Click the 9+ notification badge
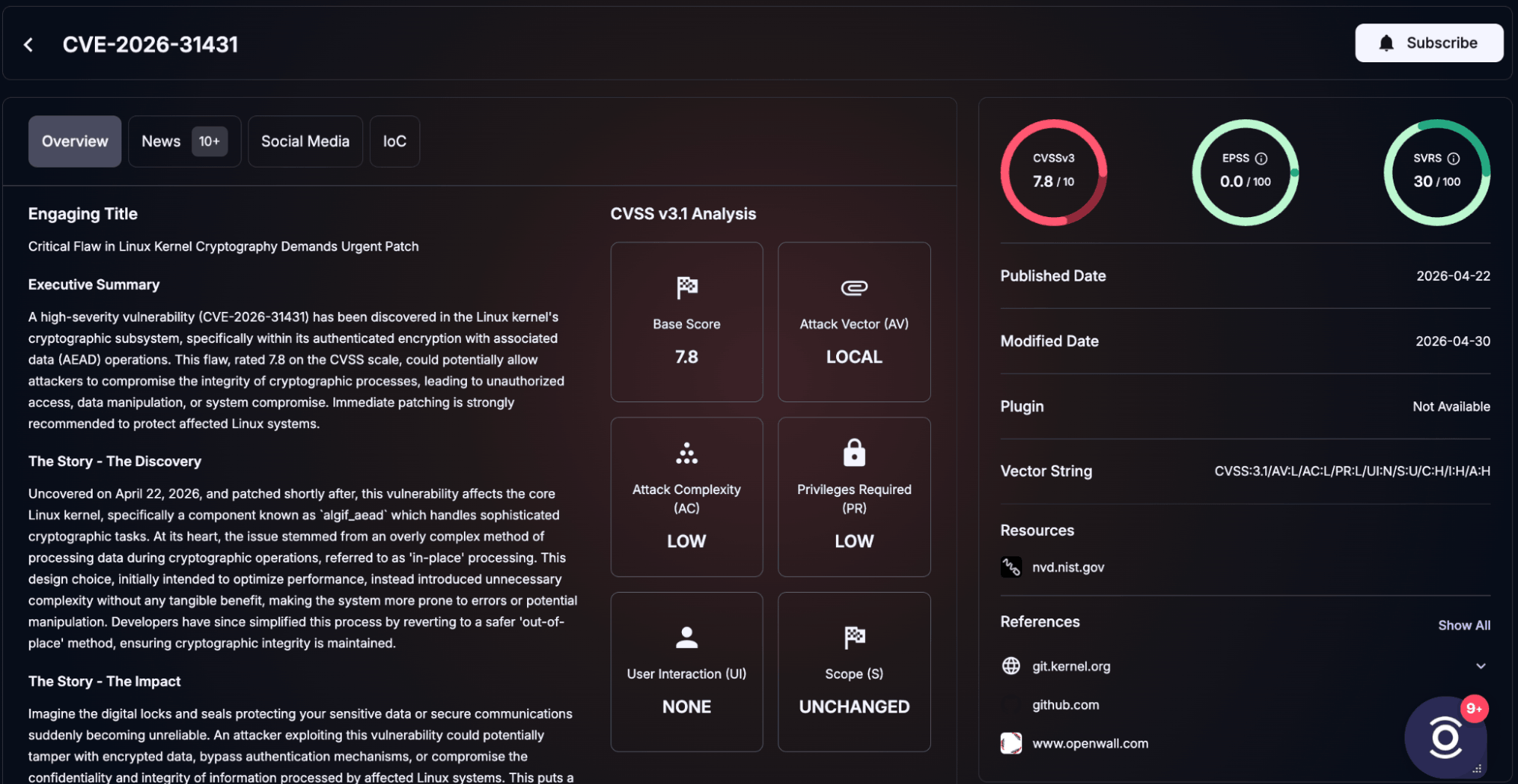Viewport: 1518px width, 784px height. [x=1473, y=708]
